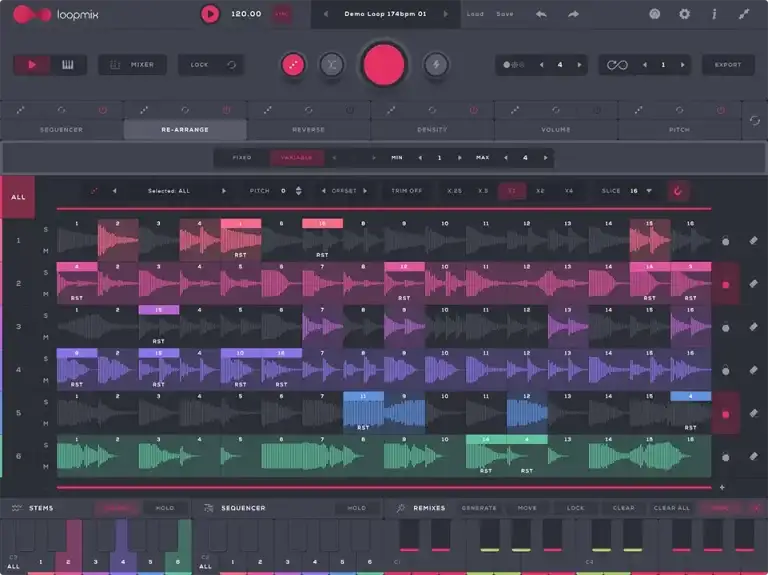
Task: Increase the MIN value
Action: [x=459, y=158]
